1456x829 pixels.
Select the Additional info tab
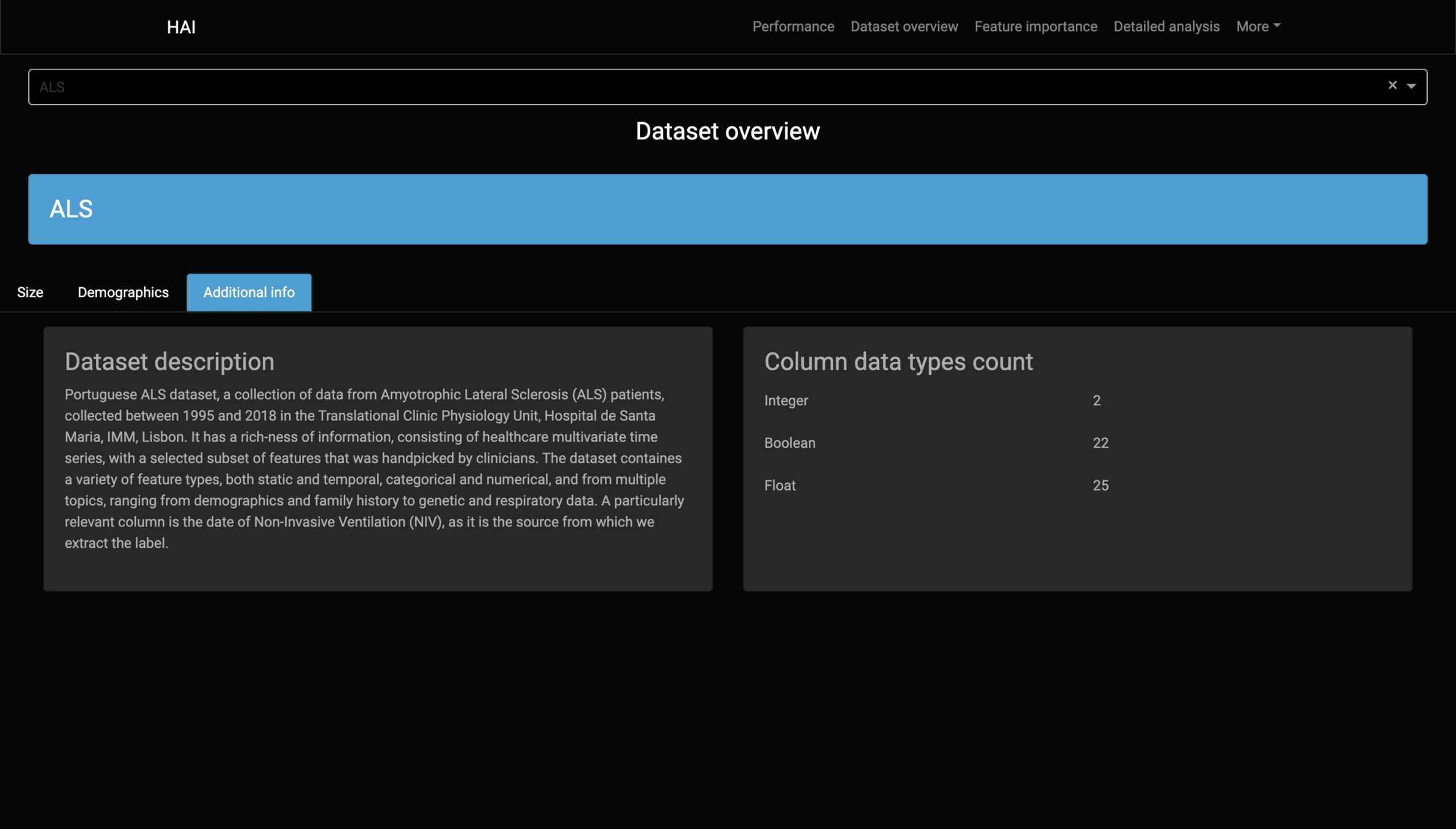[x=249, y=292]
